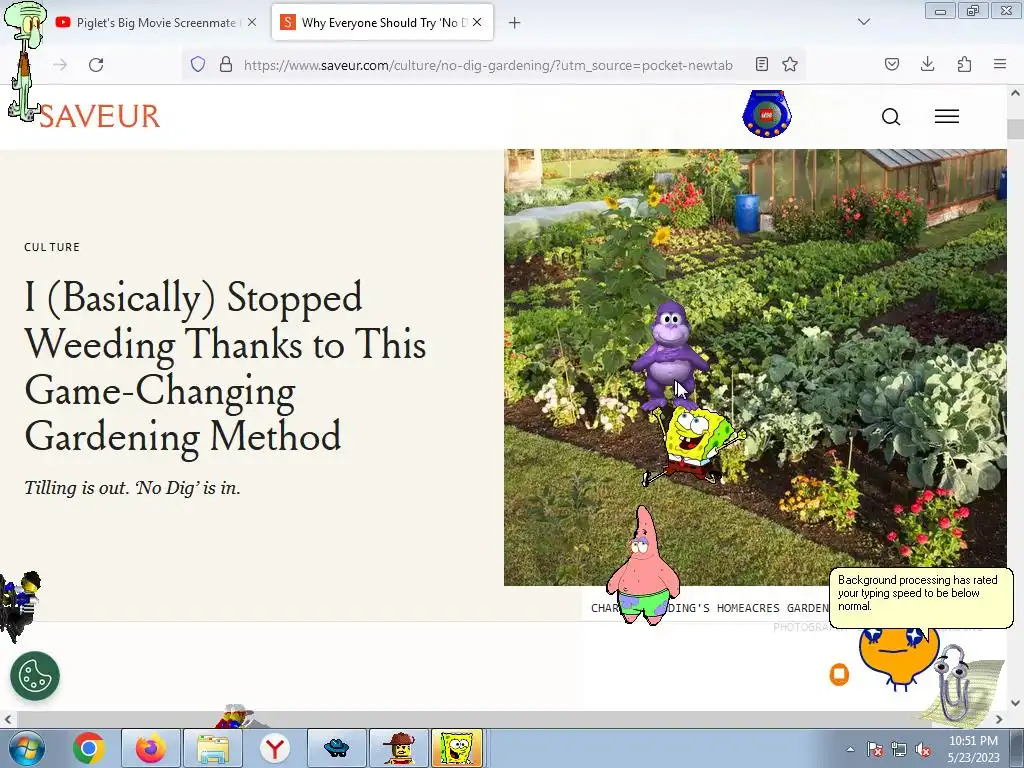Click the blue LEGO gadget screenmate
This screenshot has width=1024, height=768.
pyautogui.click(x=767, y=114)
